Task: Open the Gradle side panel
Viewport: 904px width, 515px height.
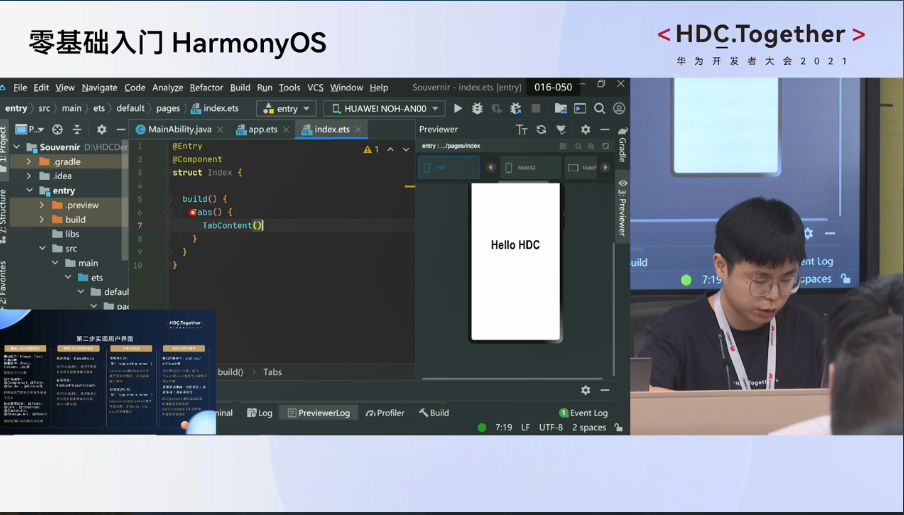Action: tap(623, 145)
